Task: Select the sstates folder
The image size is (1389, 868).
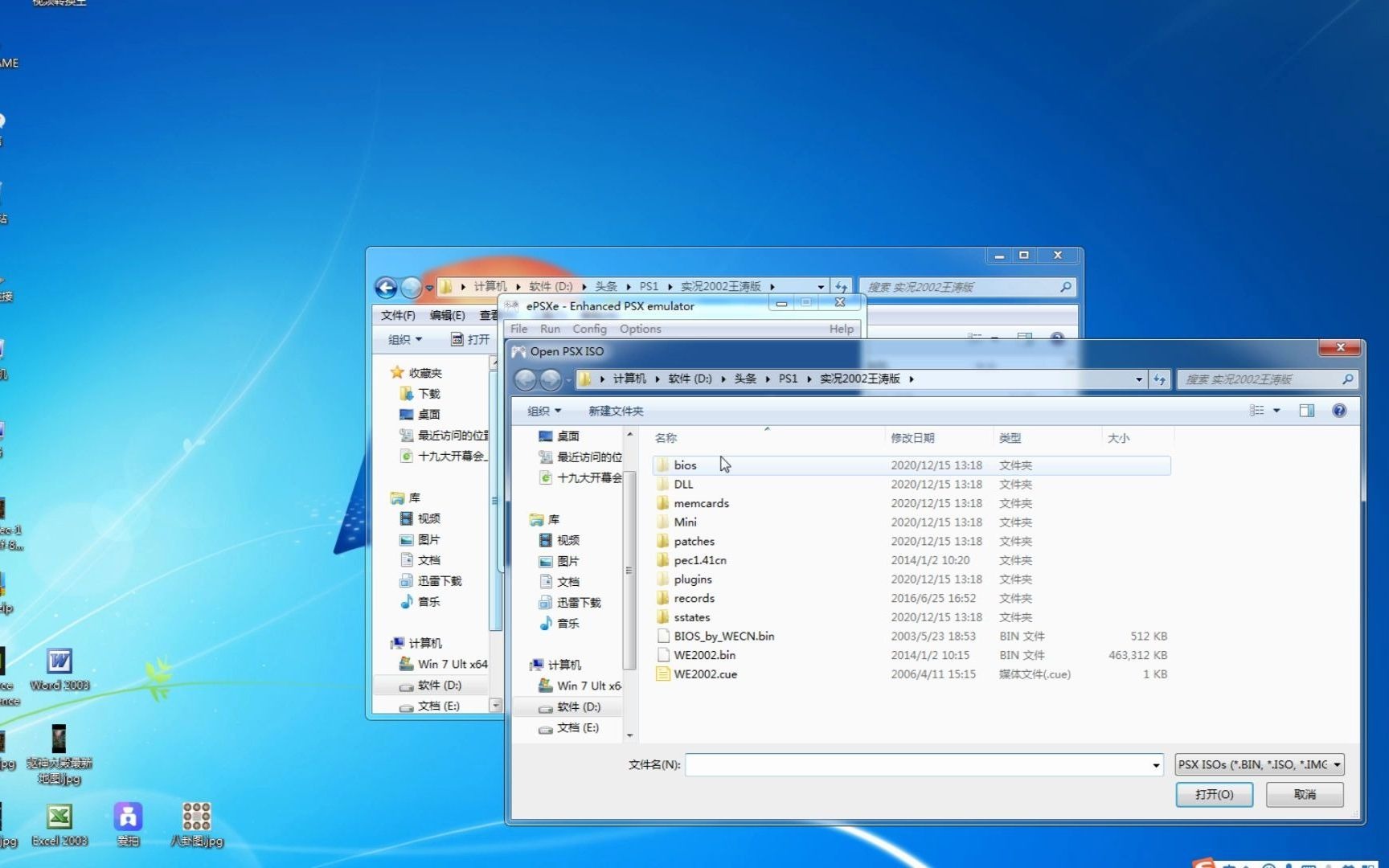Action: click(x=911, y=617)
